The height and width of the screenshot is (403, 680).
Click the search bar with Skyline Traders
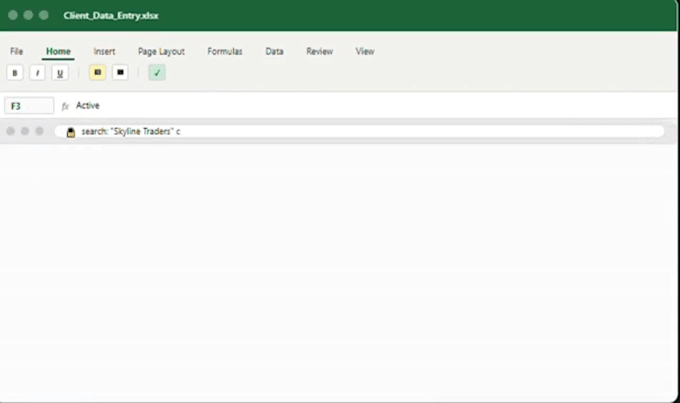pyautogui.click(x=360, y=131)
